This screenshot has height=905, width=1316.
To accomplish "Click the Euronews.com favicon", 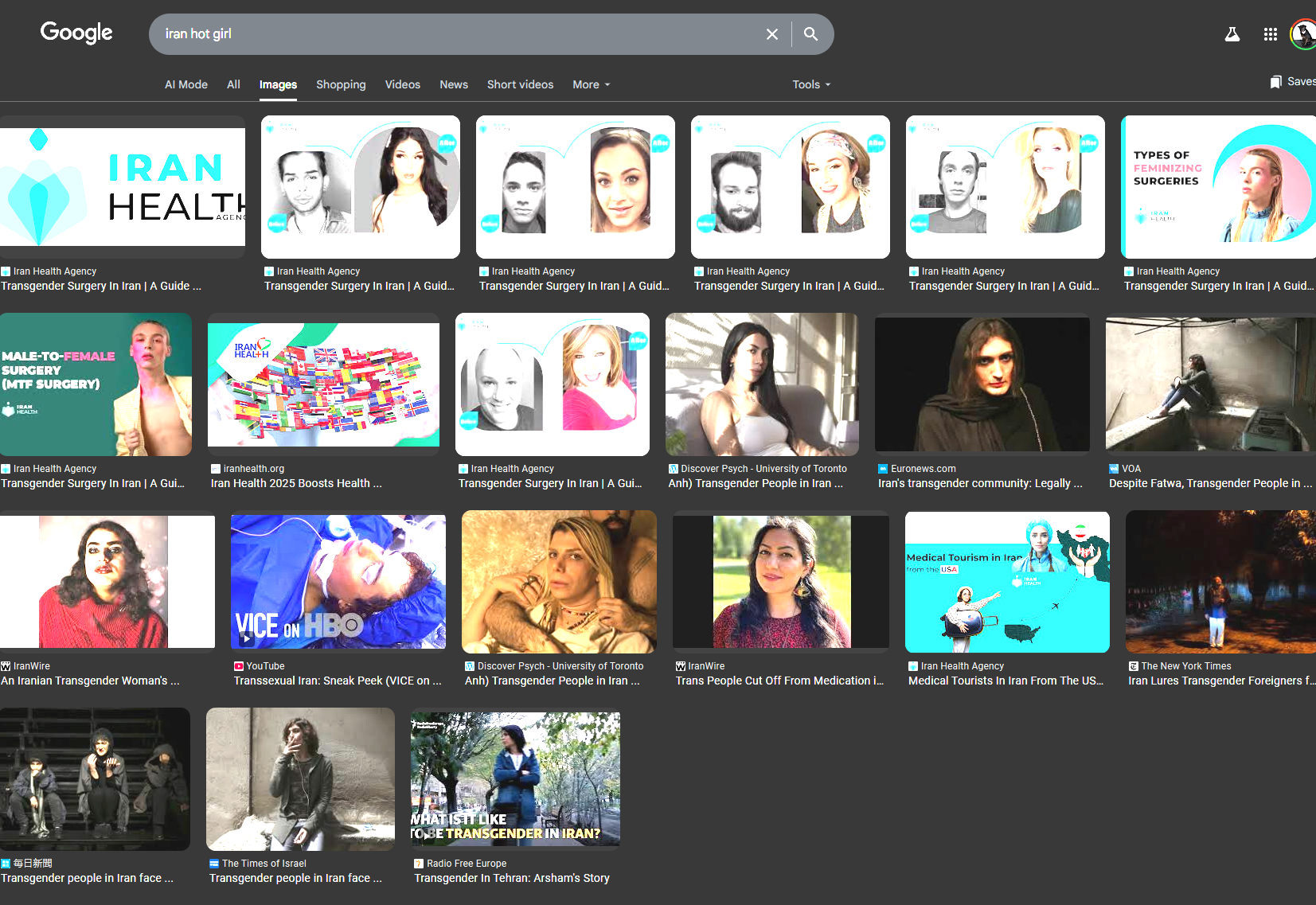I will 883,469.
